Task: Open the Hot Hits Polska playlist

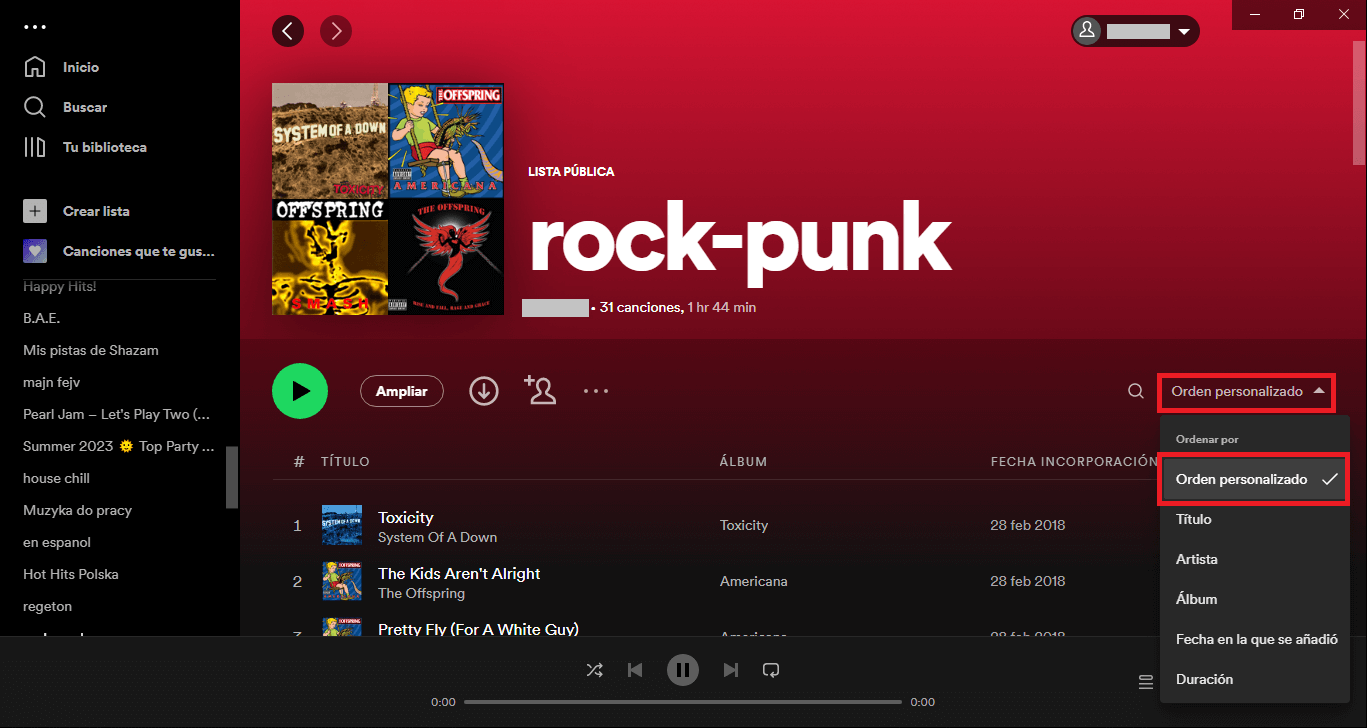Action: pyautogui.click(x=71, y=574)
